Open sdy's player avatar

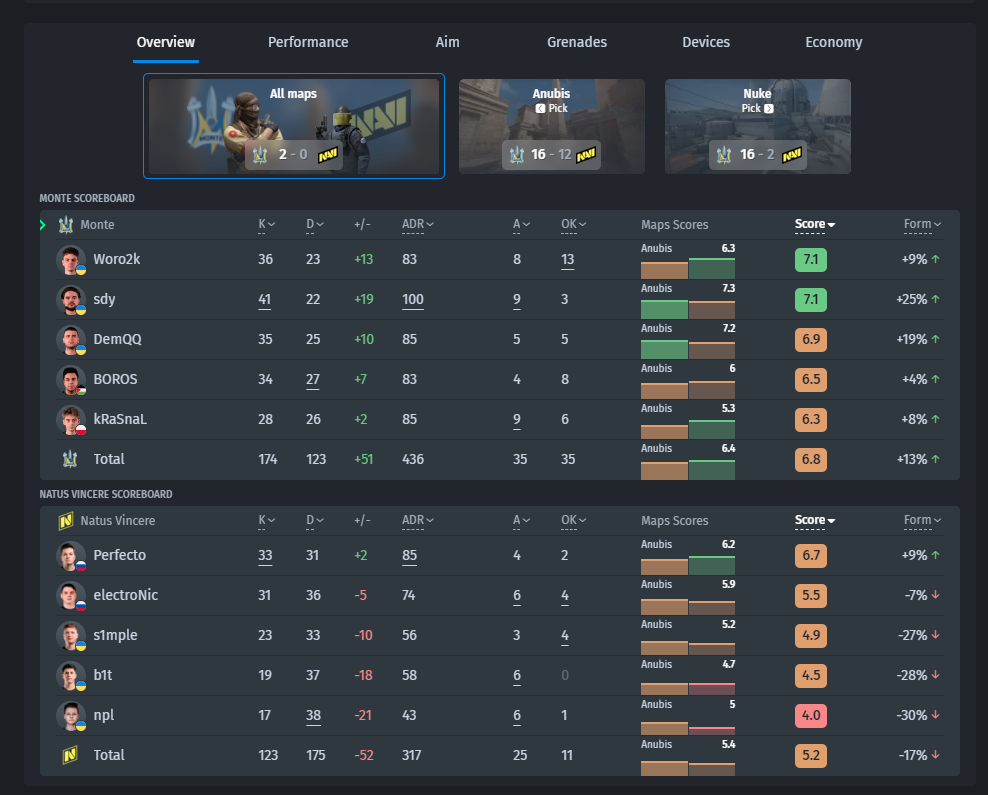pos(71,300)
